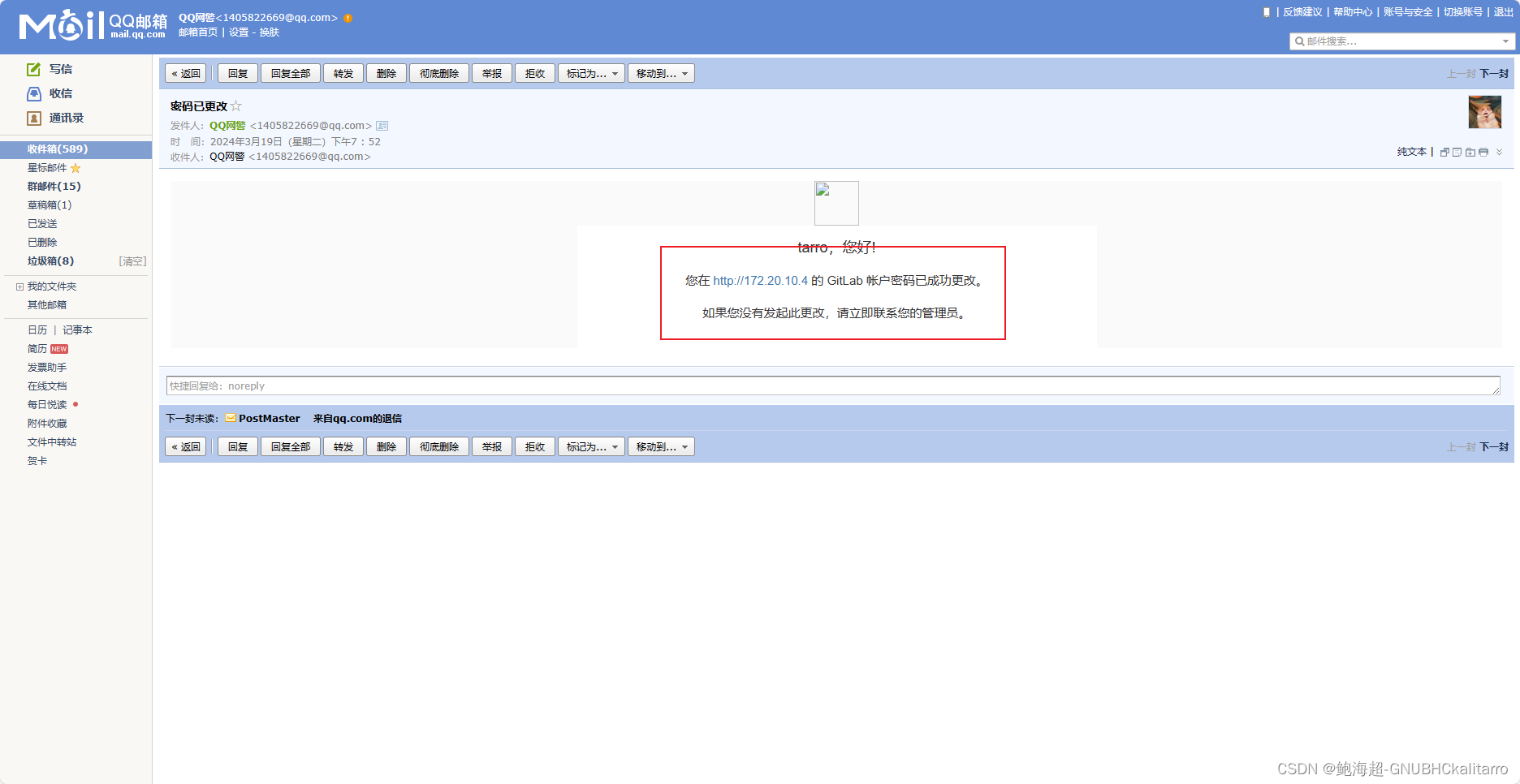This screenshot has height=784, width=1520.
Task: Click 清空 to empty the trash
Action: pyautogui.click(x=132, y=261)
